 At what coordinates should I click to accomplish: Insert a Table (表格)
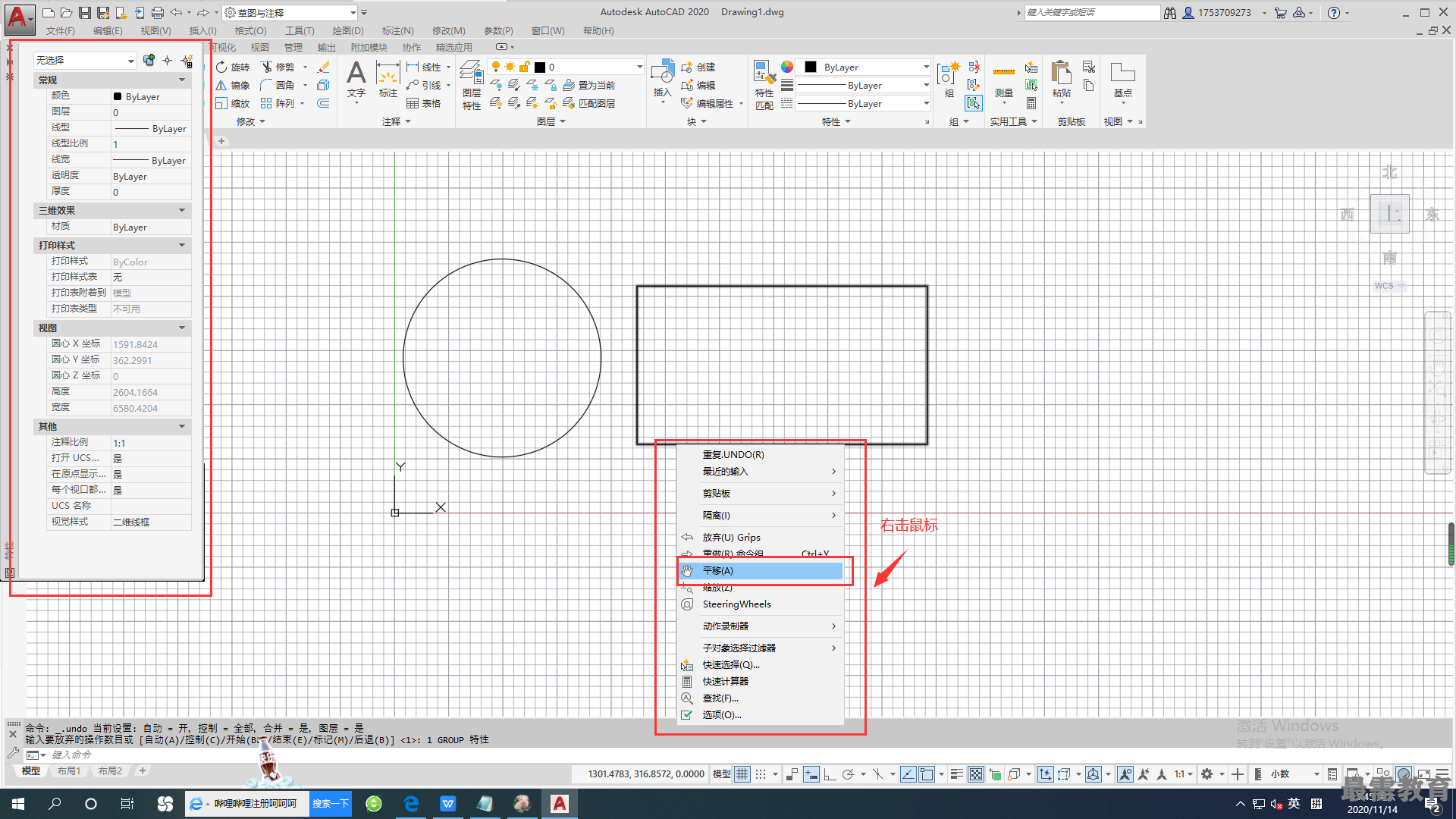[x=424, y=103]
